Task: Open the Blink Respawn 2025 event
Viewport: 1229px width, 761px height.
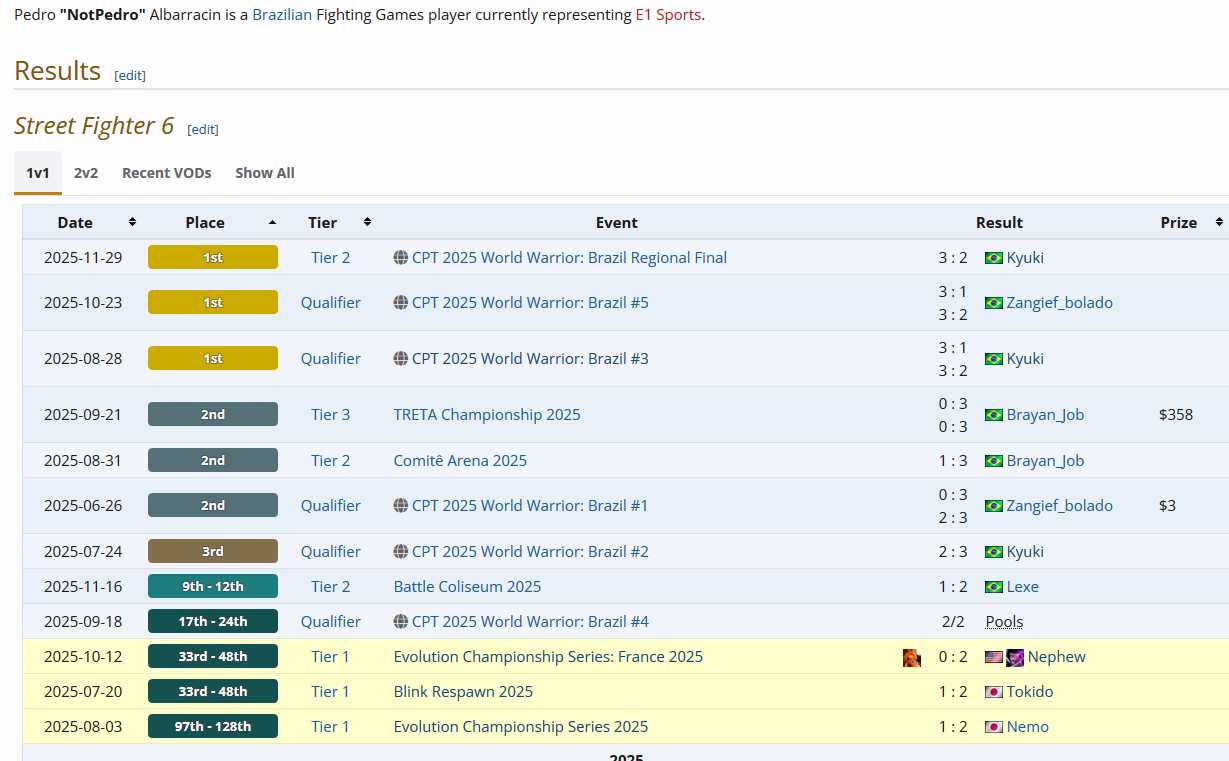Action: point(463,691)
